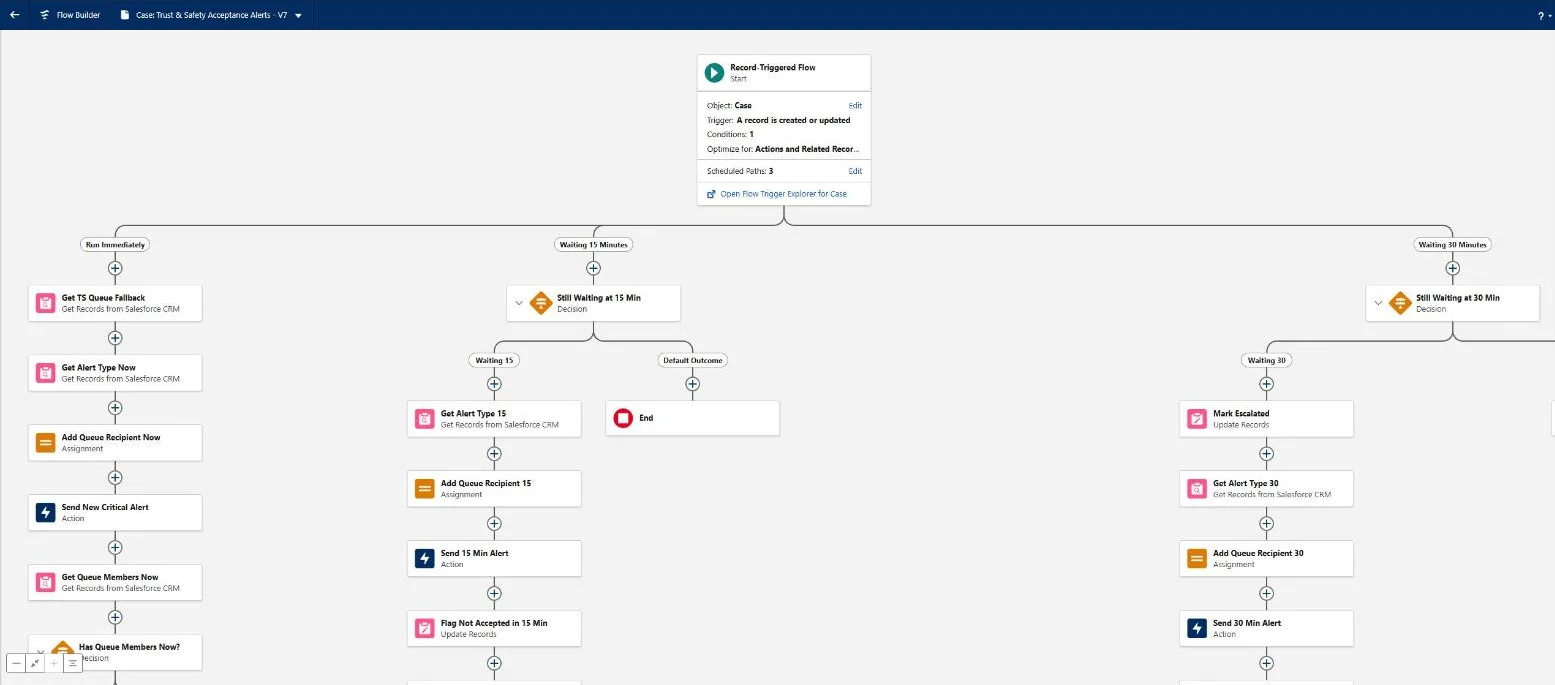Add element above Add Queue Recipient 15
The image size is (1555, 685).
point(493,454)
